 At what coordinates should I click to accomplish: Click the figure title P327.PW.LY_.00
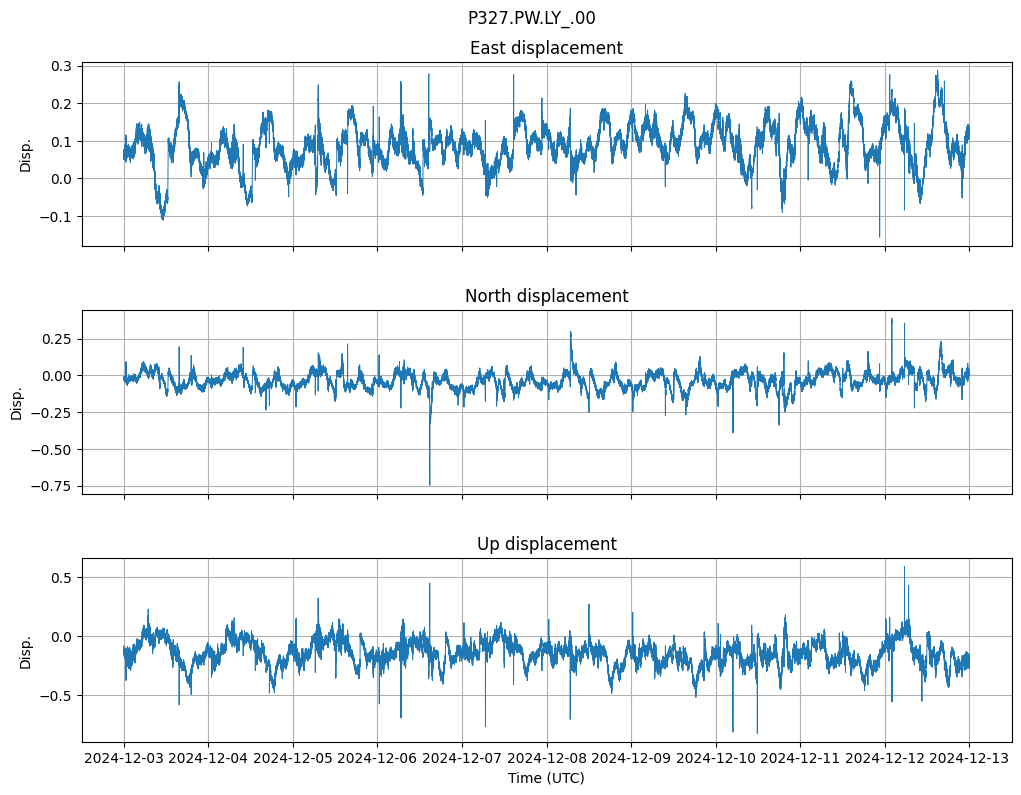click(x=531, y=18)
